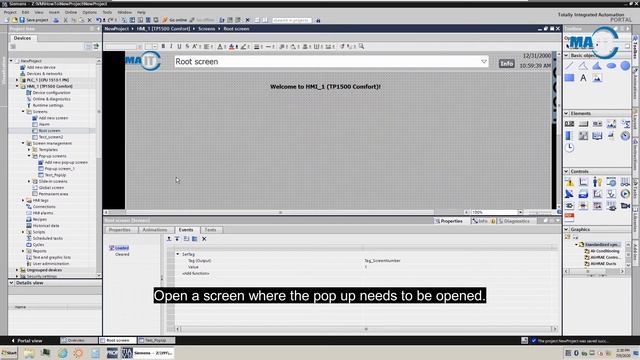
Task: Collapse the Pop-up screens folder
Action: coord(29,156)
